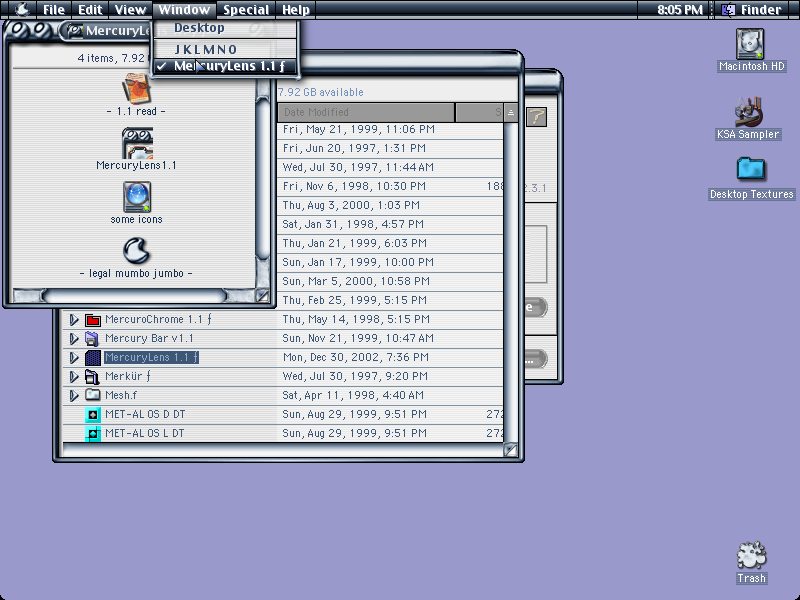Screen dimensions: 800x600
Task: Select the MET-AL OS D DT file icon
Action: (x=93, y=415)
